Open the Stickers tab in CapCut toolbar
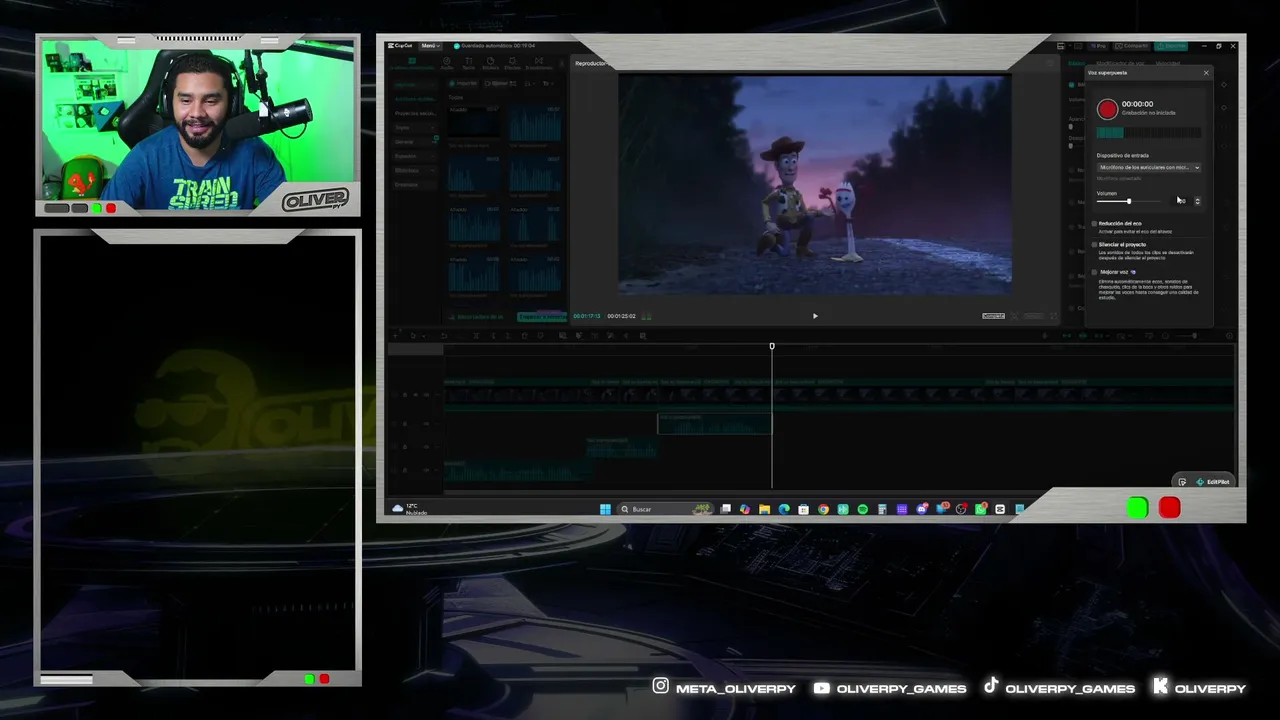This screenshot has width=1280, height=720. [491, 63]
